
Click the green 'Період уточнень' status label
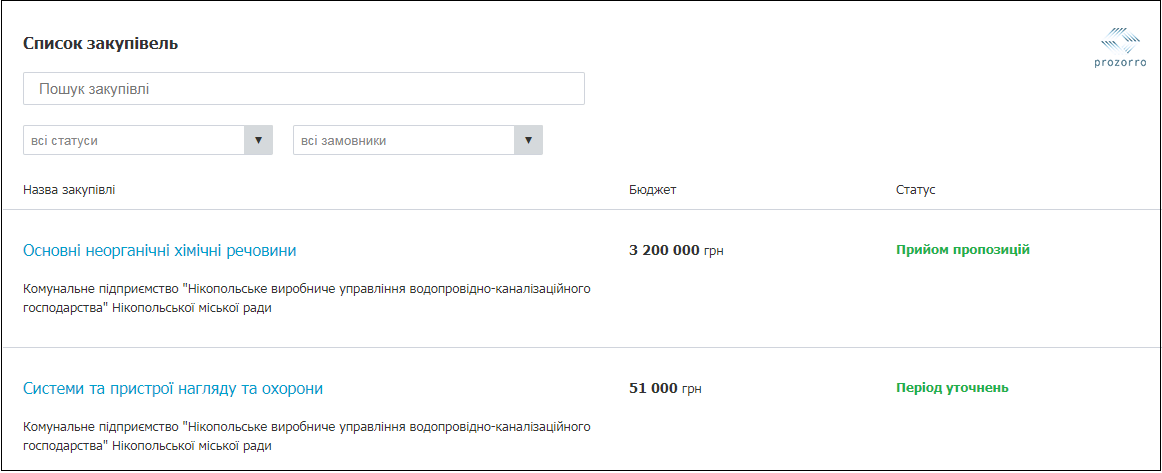click(x=952, y=388)
